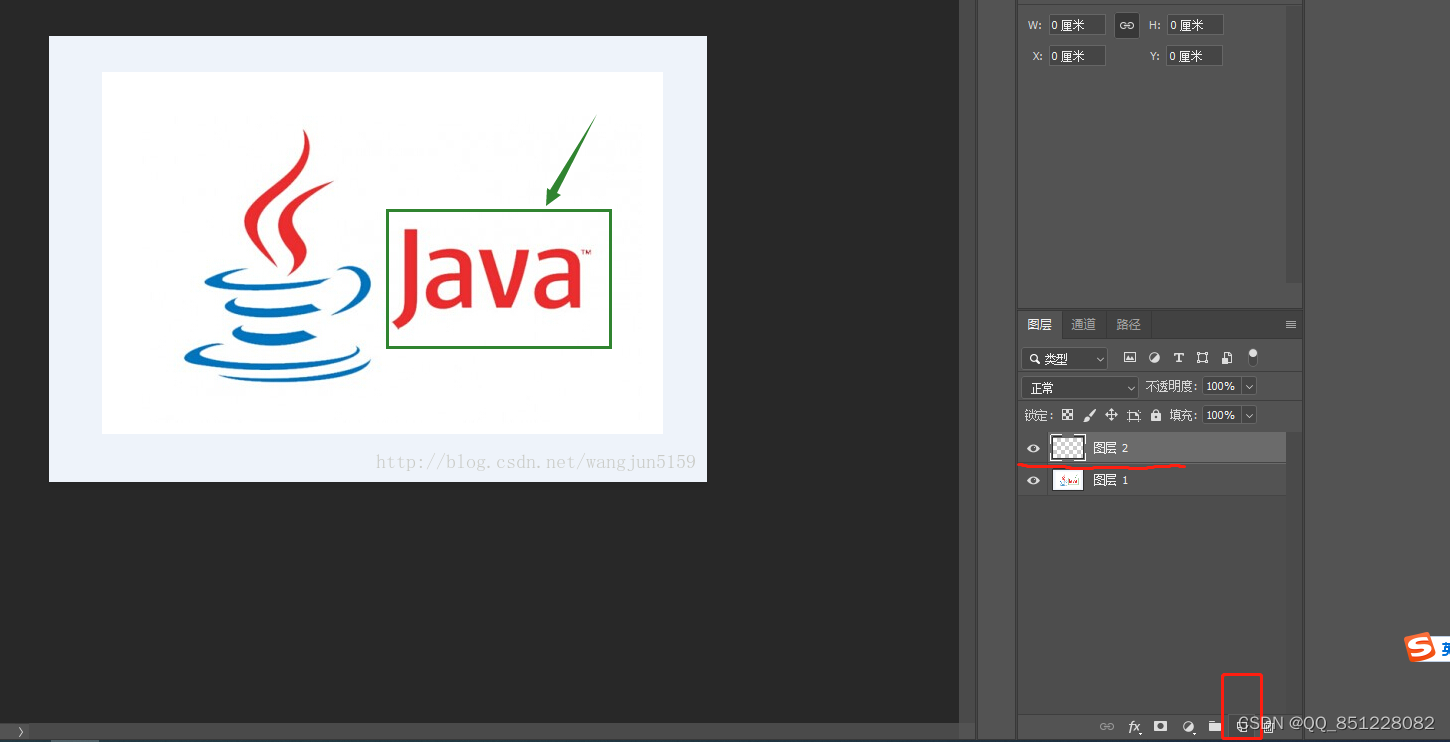Image resolution: width=1450 pixels, height=742 pixels.
Task: Toggle the pixel layer filter icon
Action: (1130, 358)
